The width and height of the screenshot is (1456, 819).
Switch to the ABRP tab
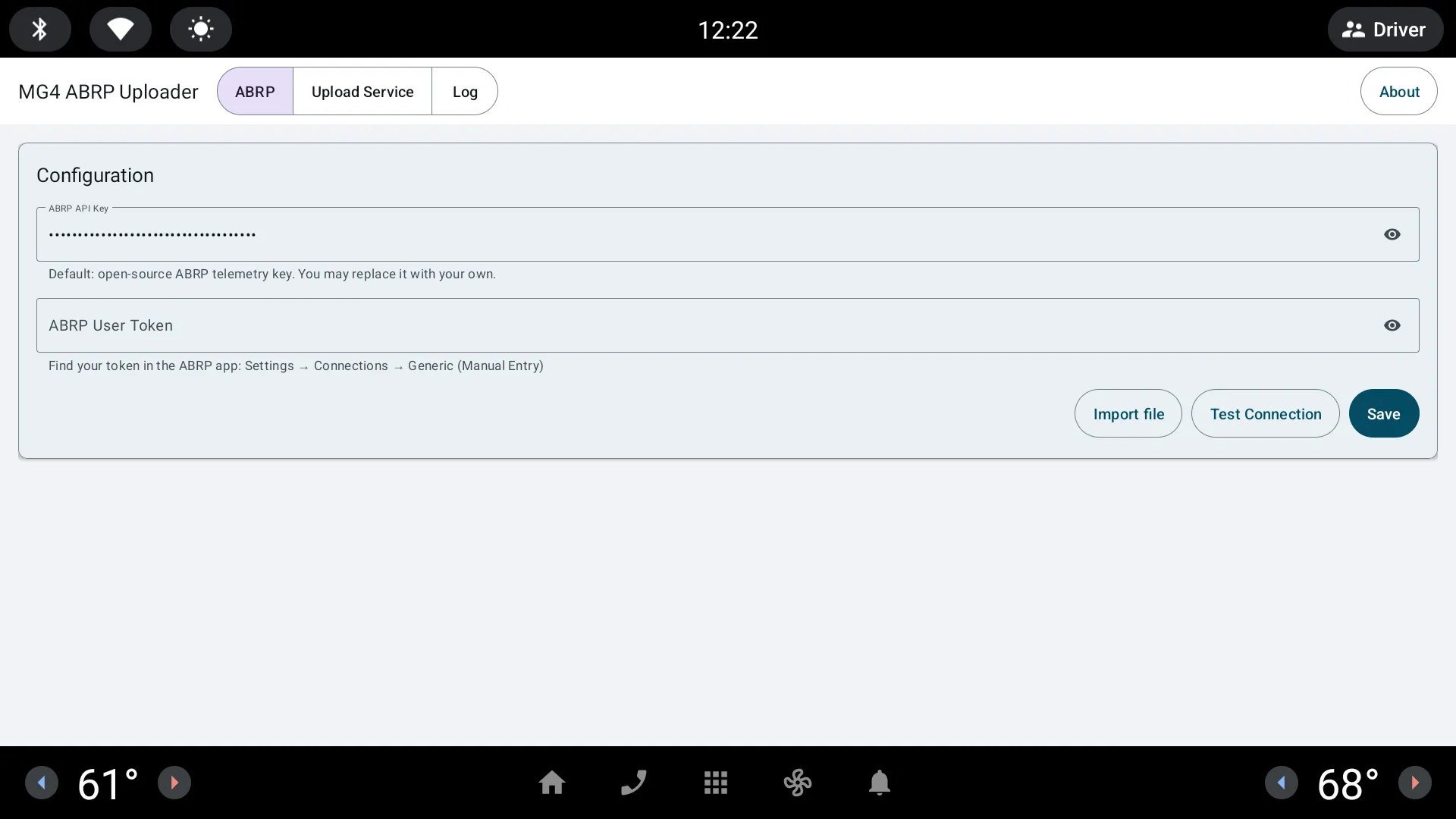click(255, 91)
